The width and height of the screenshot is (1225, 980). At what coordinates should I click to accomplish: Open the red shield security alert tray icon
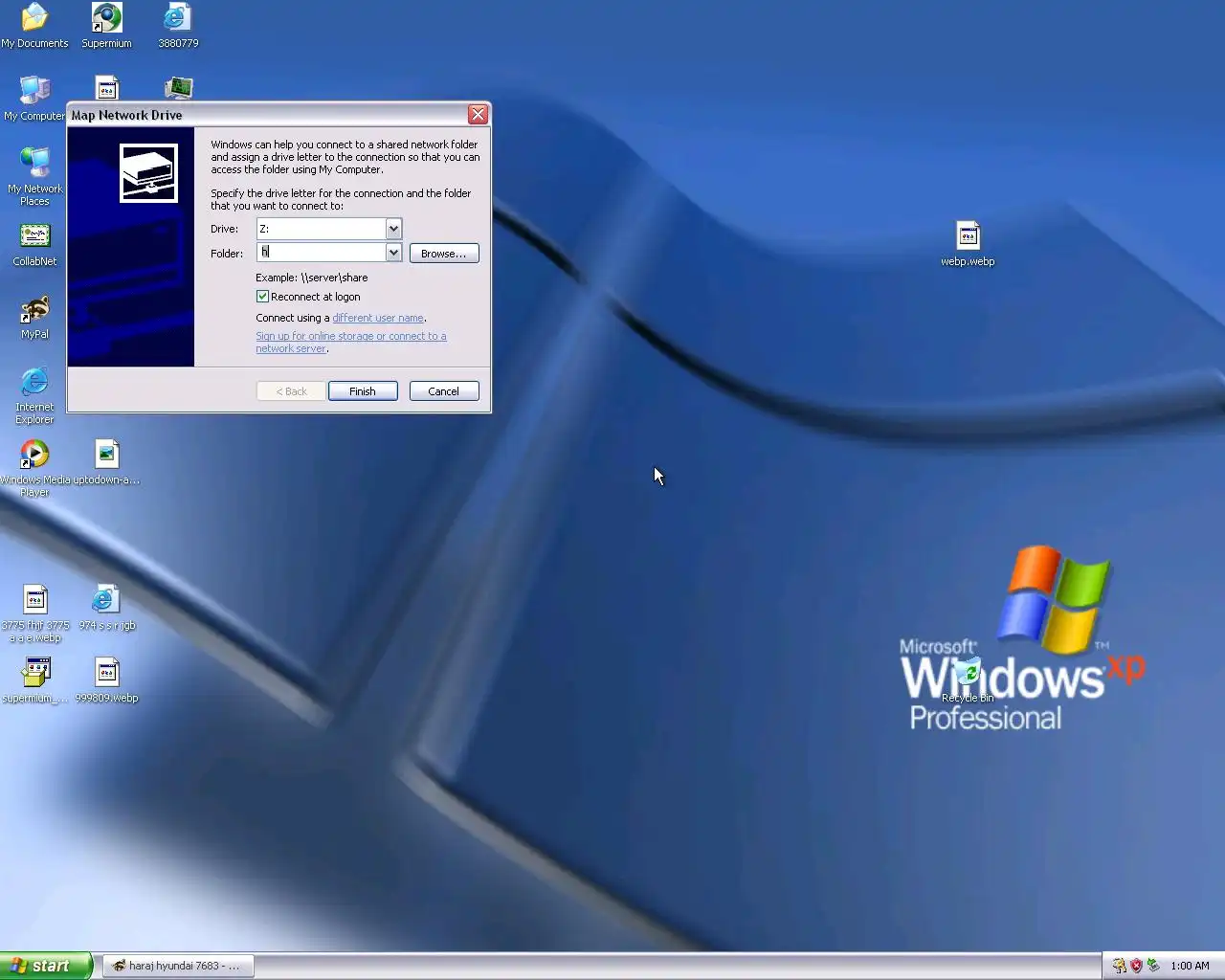1136,966
